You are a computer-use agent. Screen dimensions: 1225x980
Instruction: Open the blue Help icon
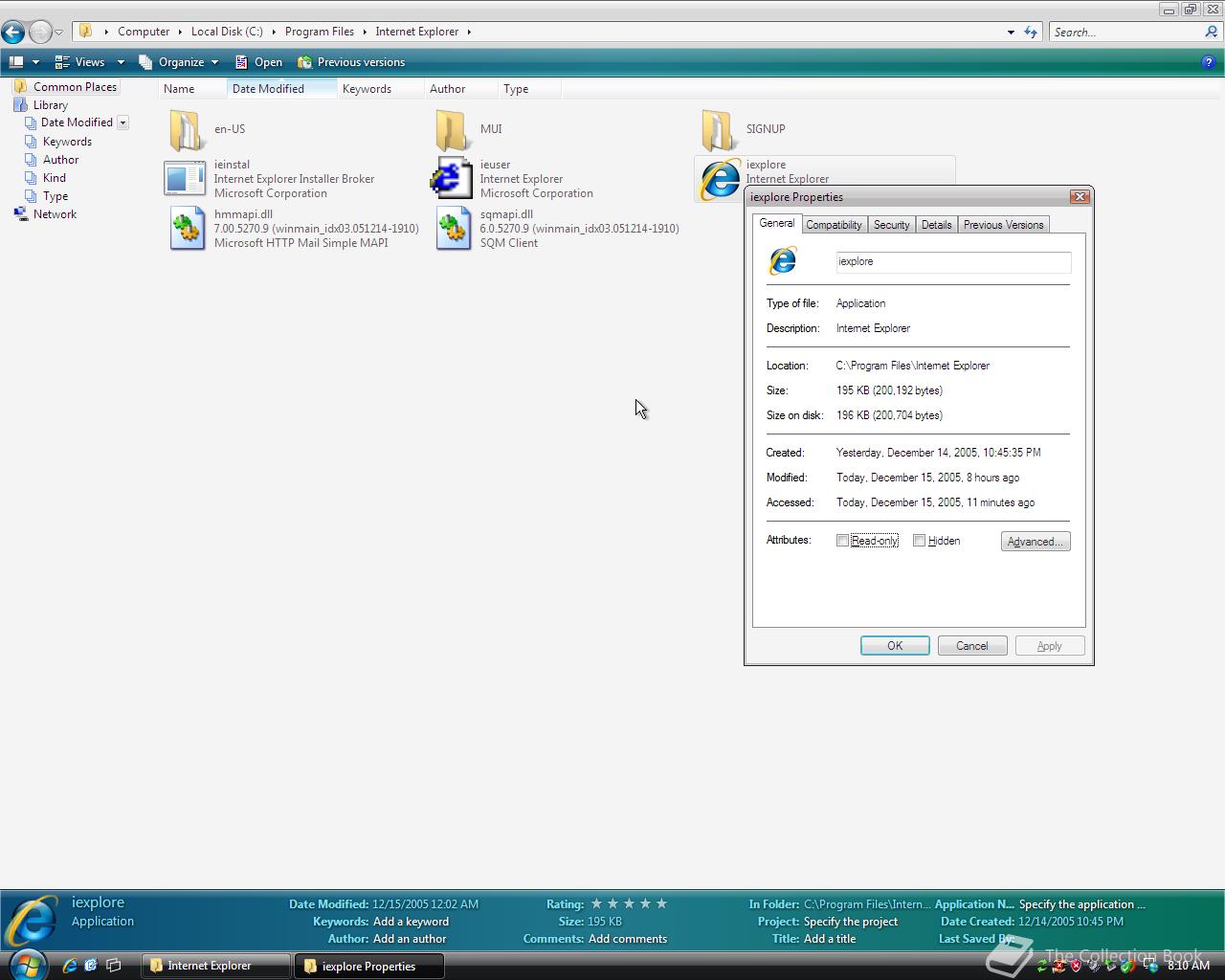1208,62
